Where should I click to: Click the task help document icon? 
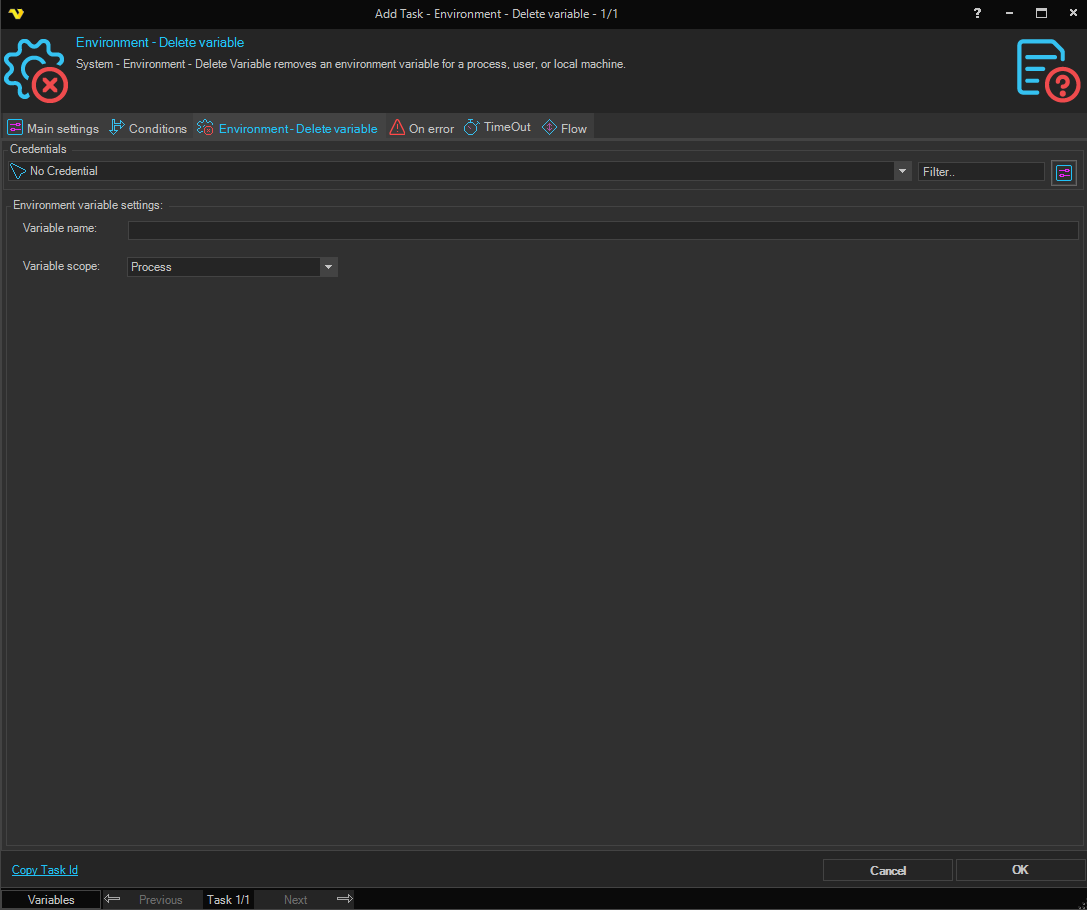point(1047,70)
